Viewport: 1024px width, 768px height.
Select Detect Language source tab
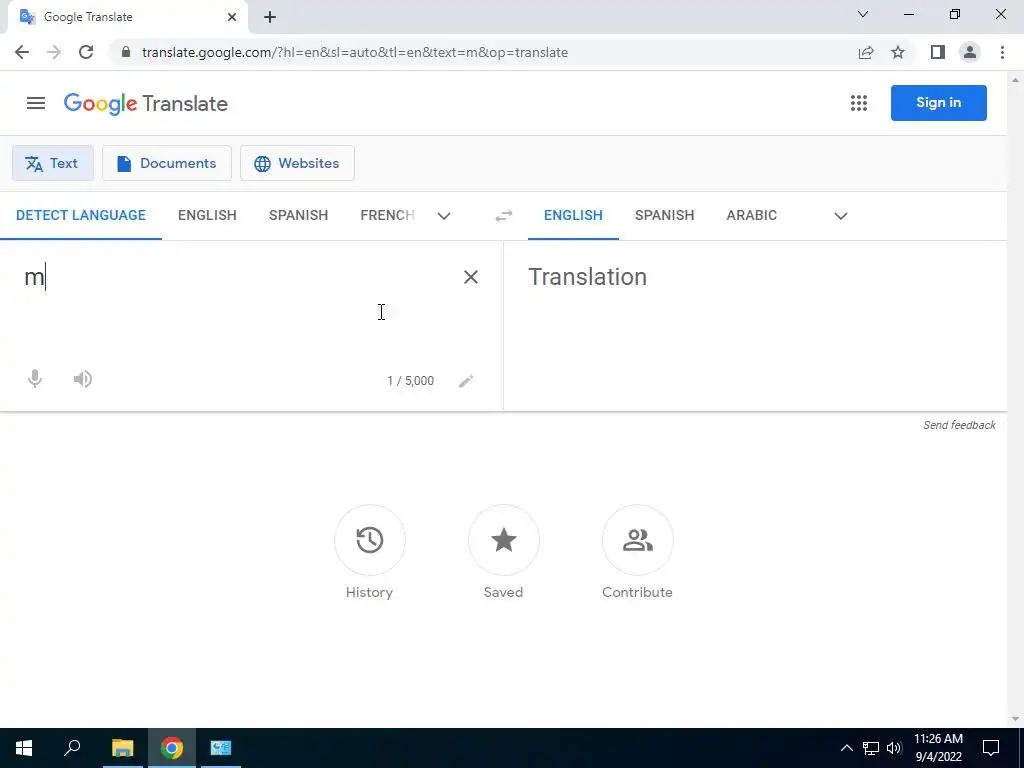tap(81, 216)
